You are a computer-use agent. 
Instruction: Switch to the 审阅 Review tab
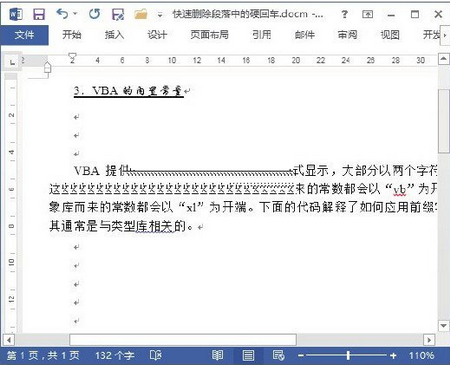347,35
